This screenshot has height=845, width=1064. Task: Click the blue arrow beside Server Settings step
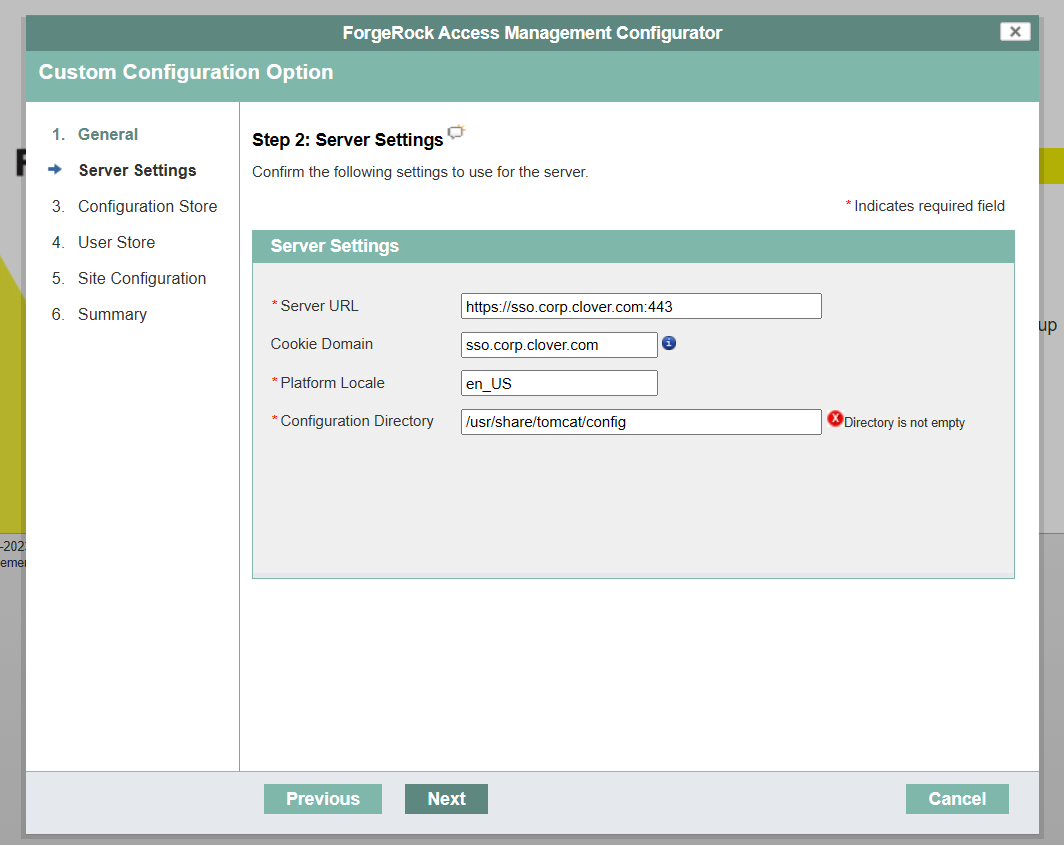click(x=55, y=169)
